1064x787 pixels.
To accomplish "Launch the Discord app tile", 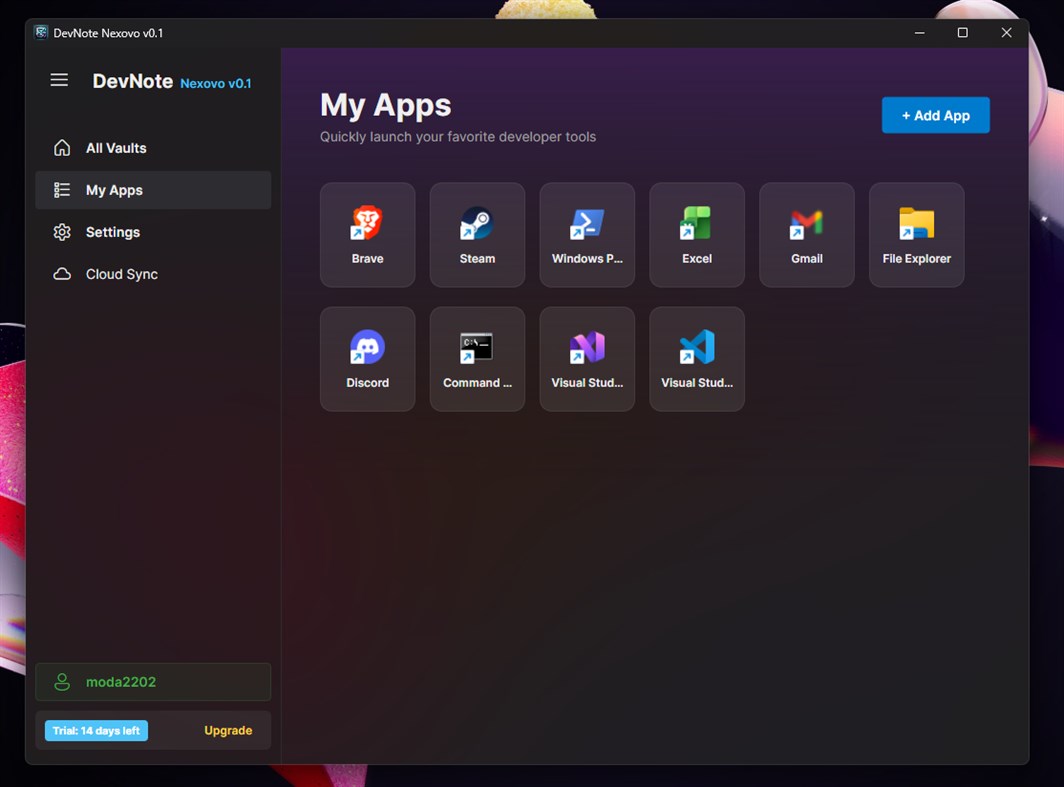I will tap(367, 359).
